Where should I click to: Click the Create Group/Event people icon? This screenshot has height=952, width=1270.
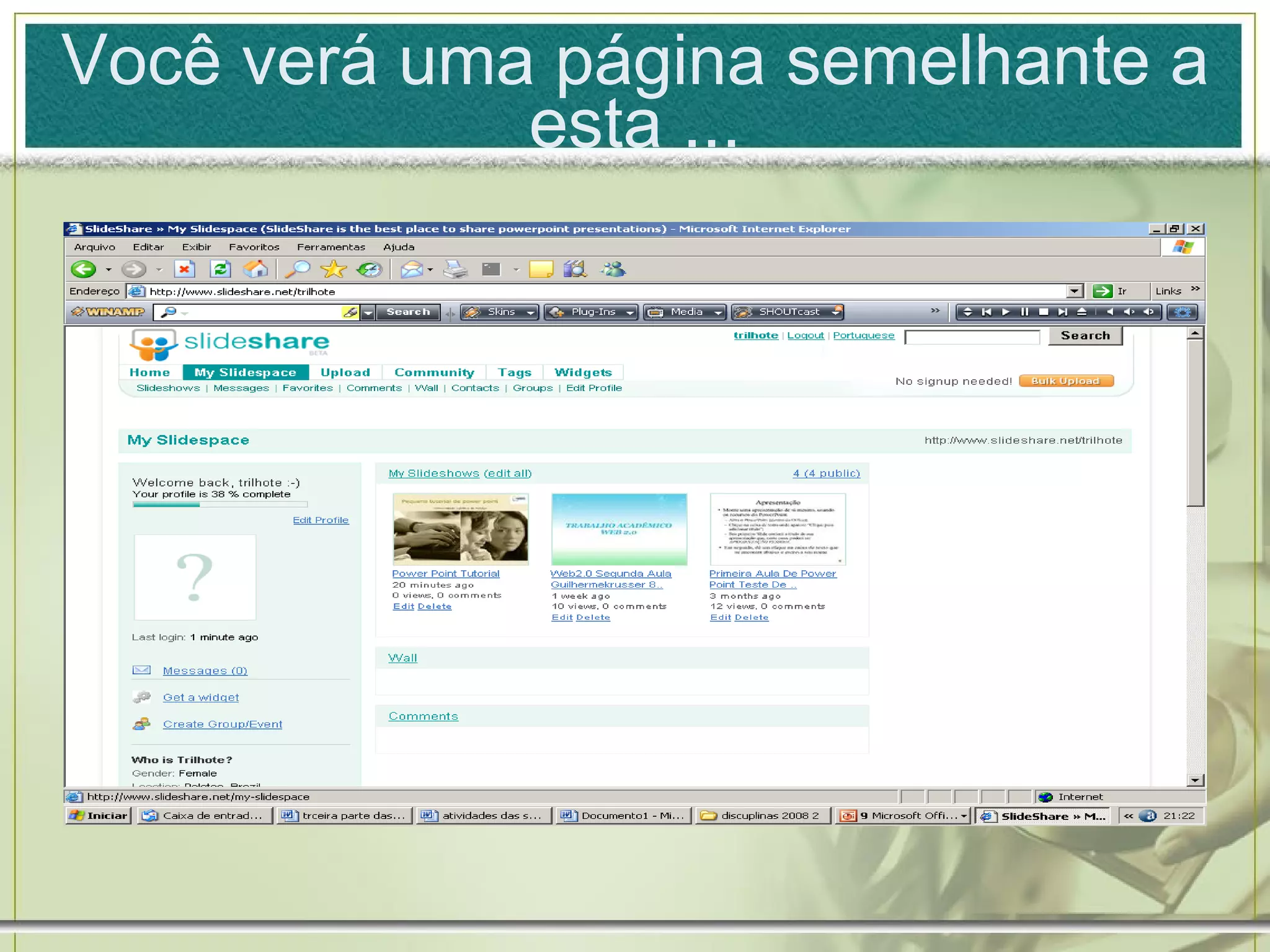(142, 723)
